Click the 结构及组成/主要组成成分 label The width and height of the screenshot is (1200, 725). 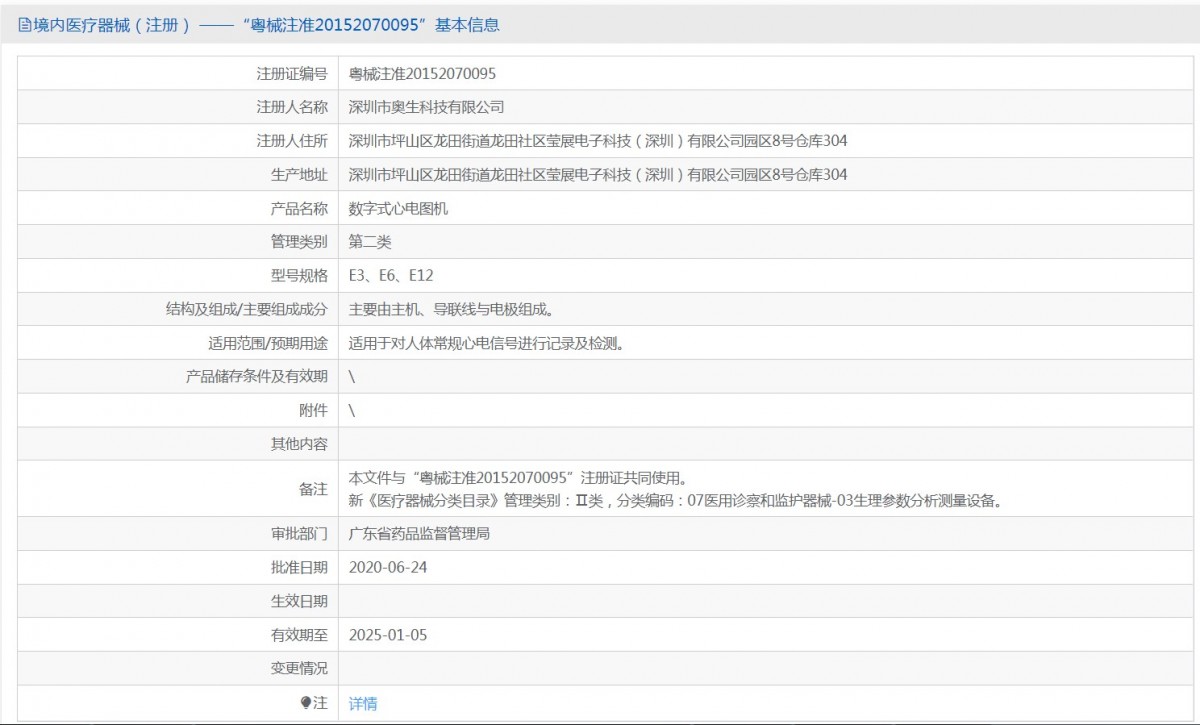coord(247,310)
